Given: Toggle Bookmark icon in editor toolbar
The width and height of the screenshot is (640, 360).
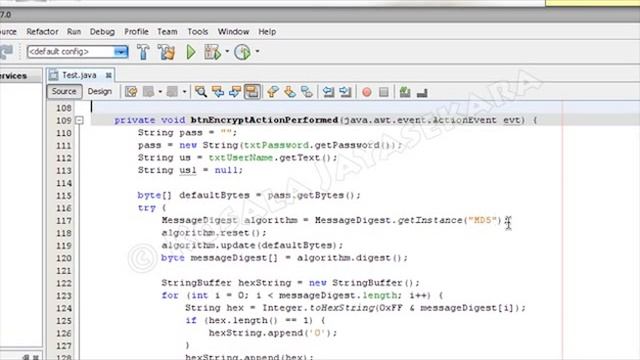Looking at the screenshot, I should pyautogui.click(x=307, y=92).
